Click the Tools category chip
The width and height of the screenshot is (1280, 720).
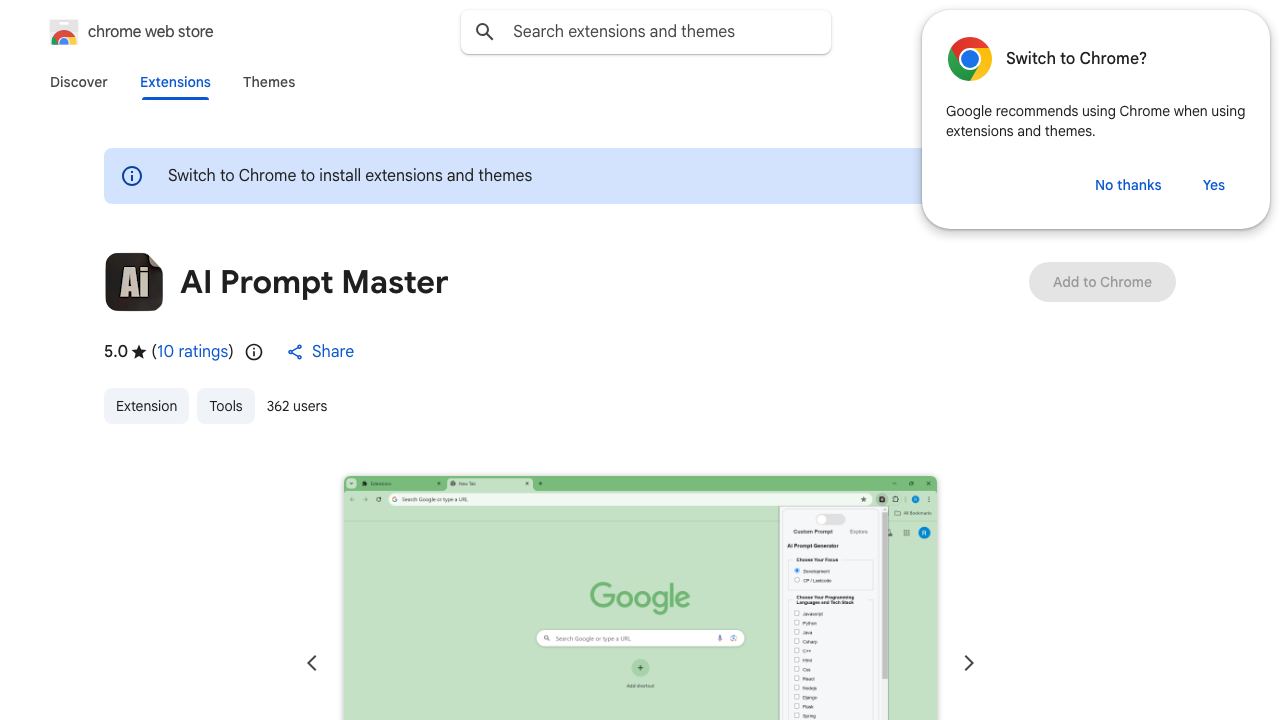[226, 406]
